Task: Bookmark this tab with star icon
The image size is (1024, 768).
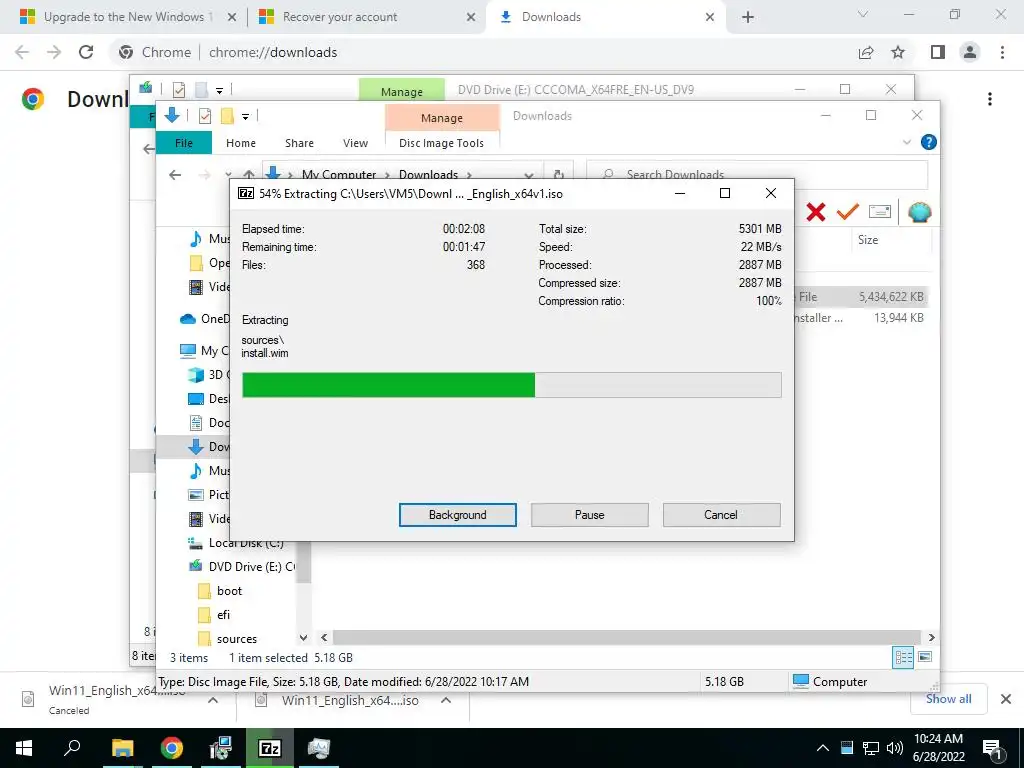Action: point(898,52)
